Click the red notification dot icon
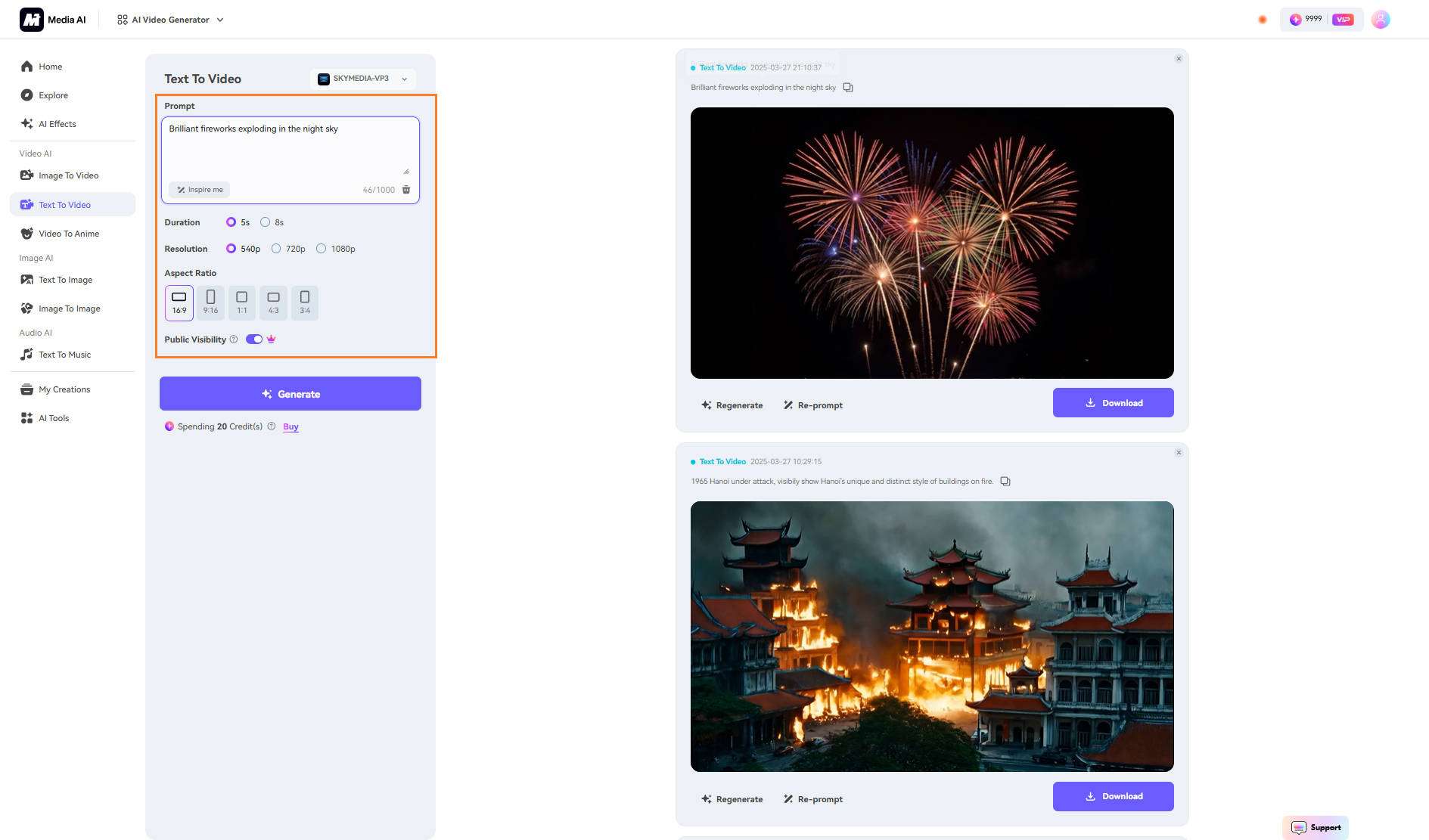The height and width of the screenshot is (840, 1429). coord(1263,20)
